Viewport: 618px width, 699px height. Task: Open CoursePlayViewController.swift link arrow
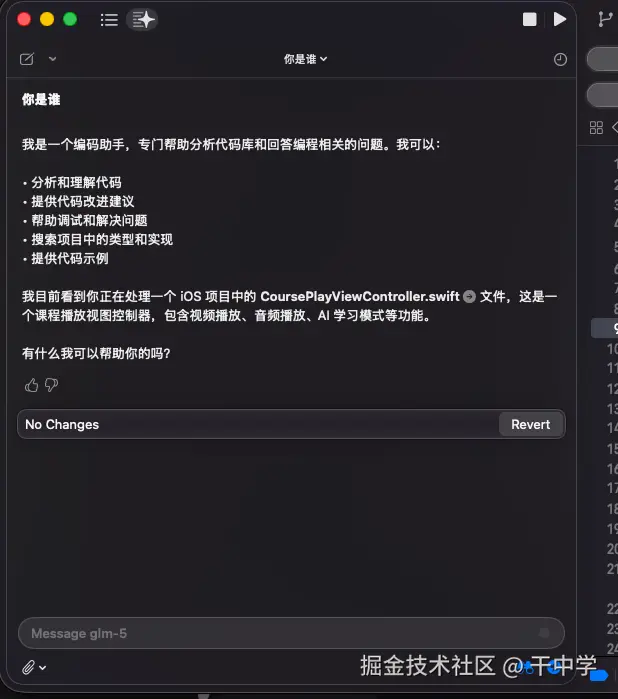(469, 296)
